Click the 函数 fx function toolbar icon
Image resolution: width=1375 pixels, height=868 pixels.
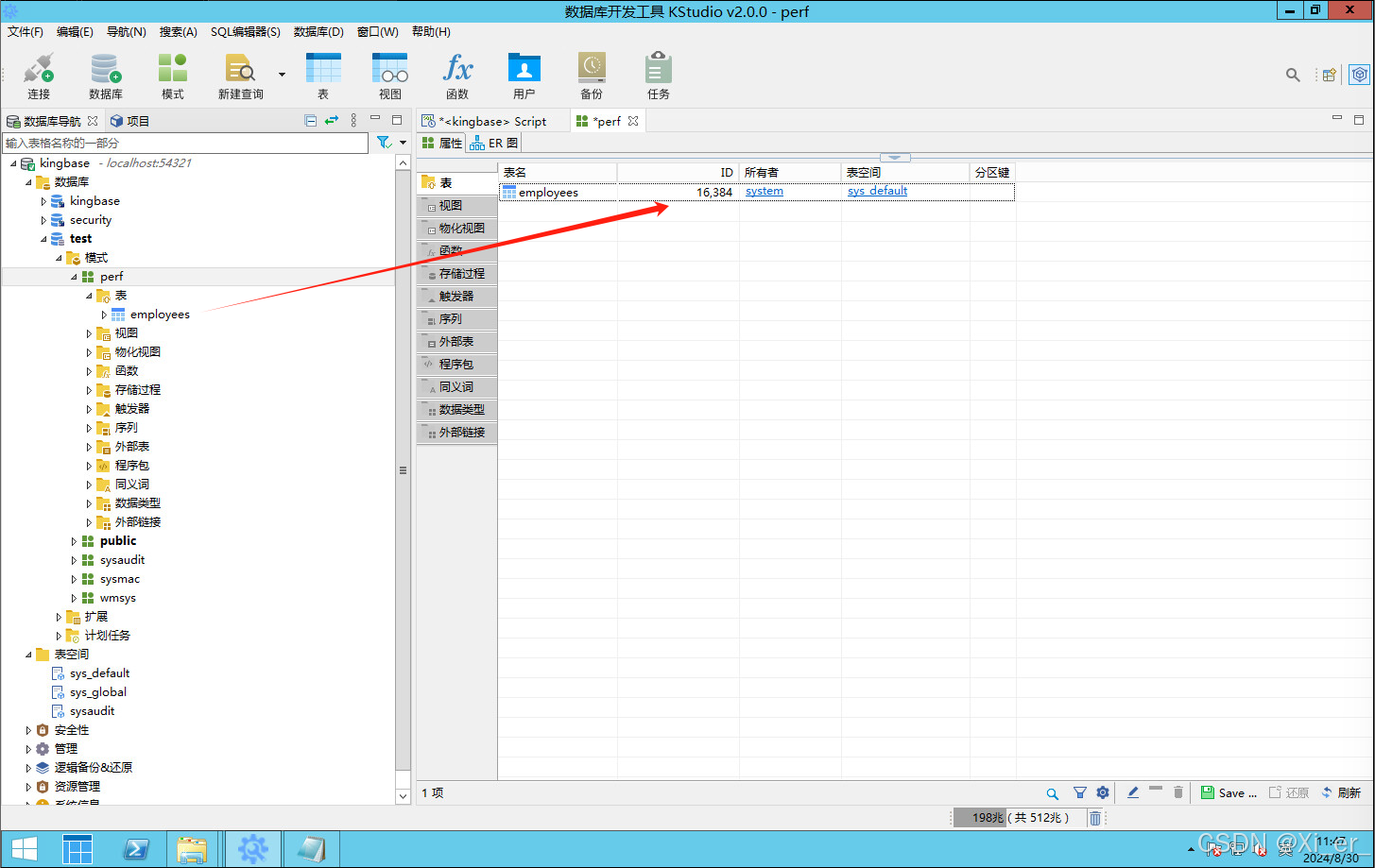click(457, 77)
